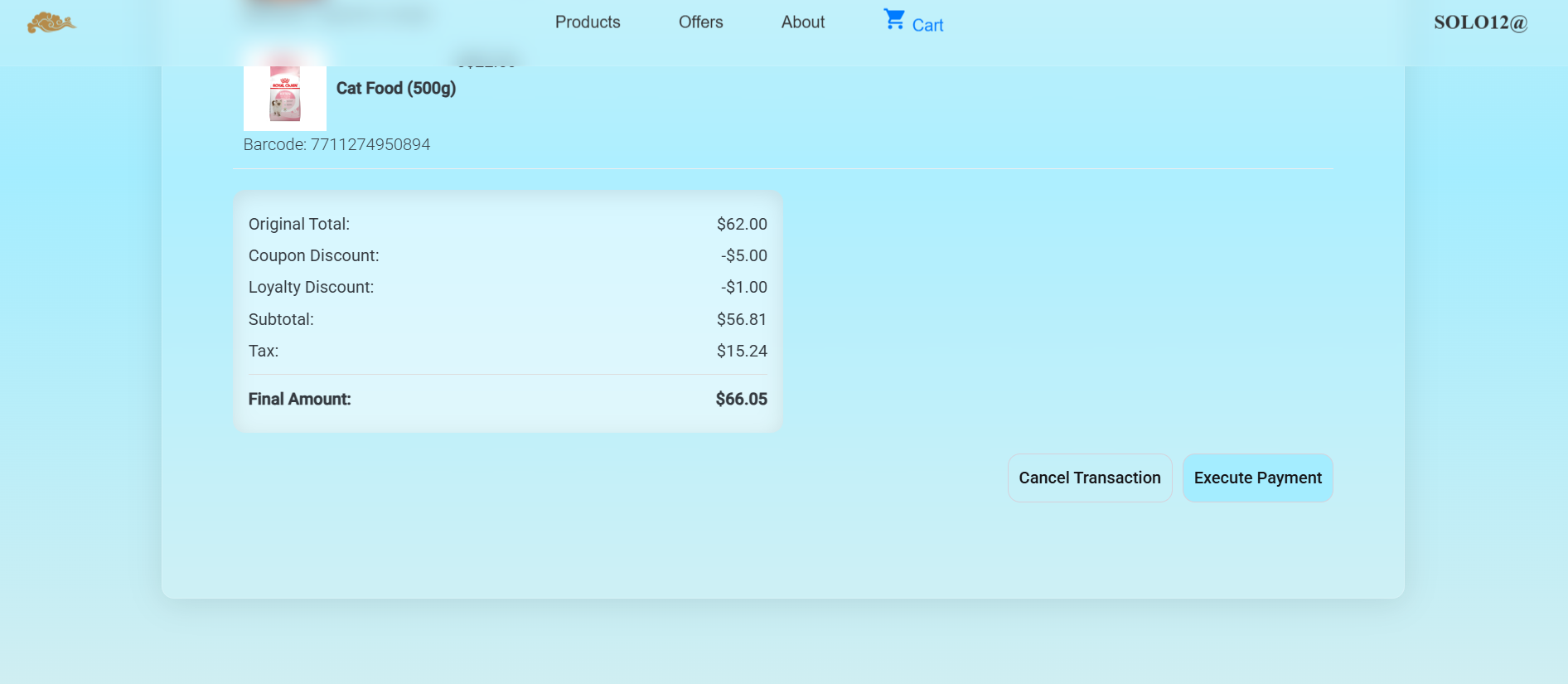
Task: Click the Tax amount $15.24
Action: (742, 351)
